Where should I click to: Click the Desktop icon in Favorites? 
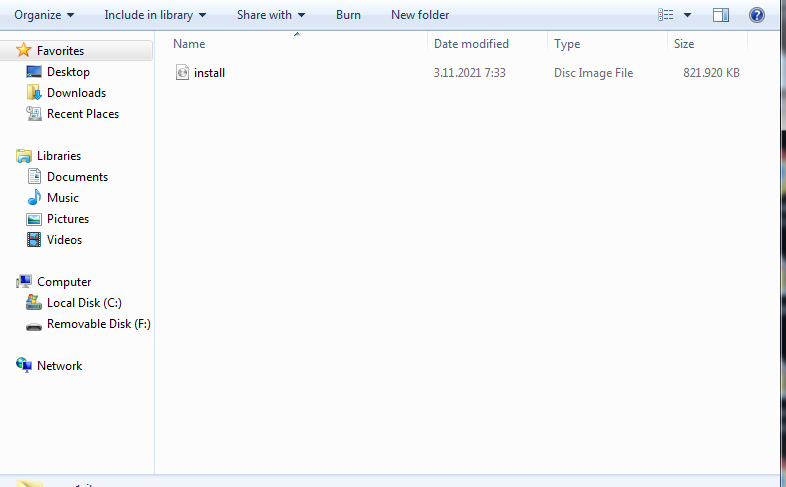click(x=35, y=72)
